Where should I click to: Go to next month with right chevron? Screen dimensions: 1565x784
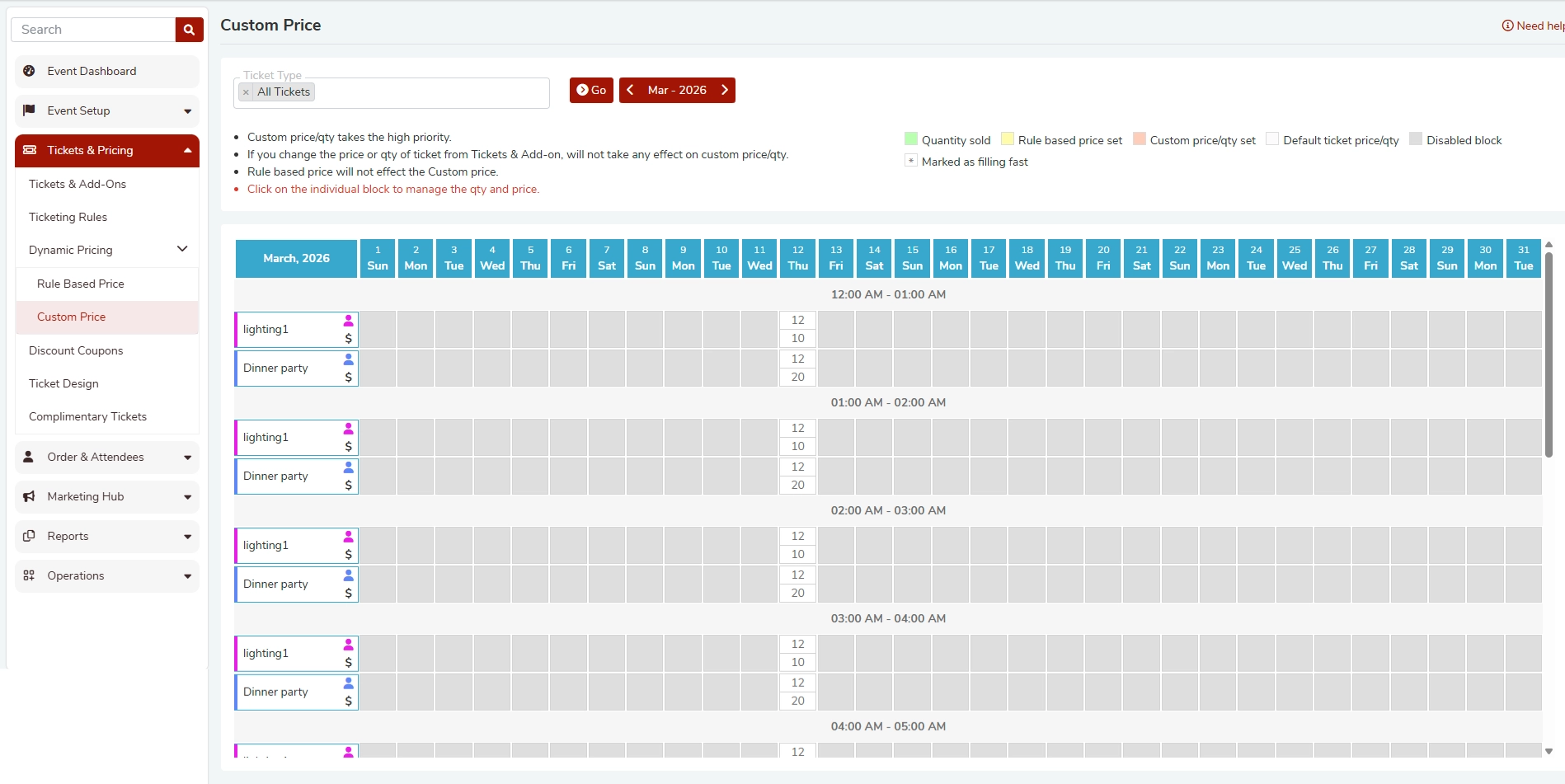[725, 90]
